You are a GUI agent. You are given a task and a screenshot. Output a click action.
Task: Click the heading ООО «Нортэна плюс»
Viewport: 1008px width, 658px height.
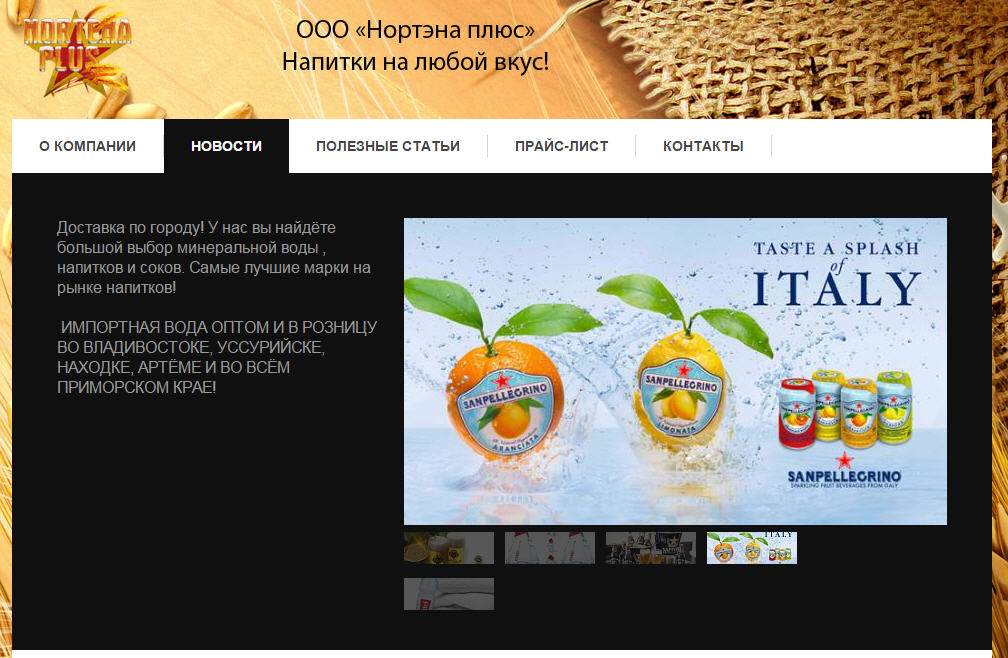pos(415,30)
